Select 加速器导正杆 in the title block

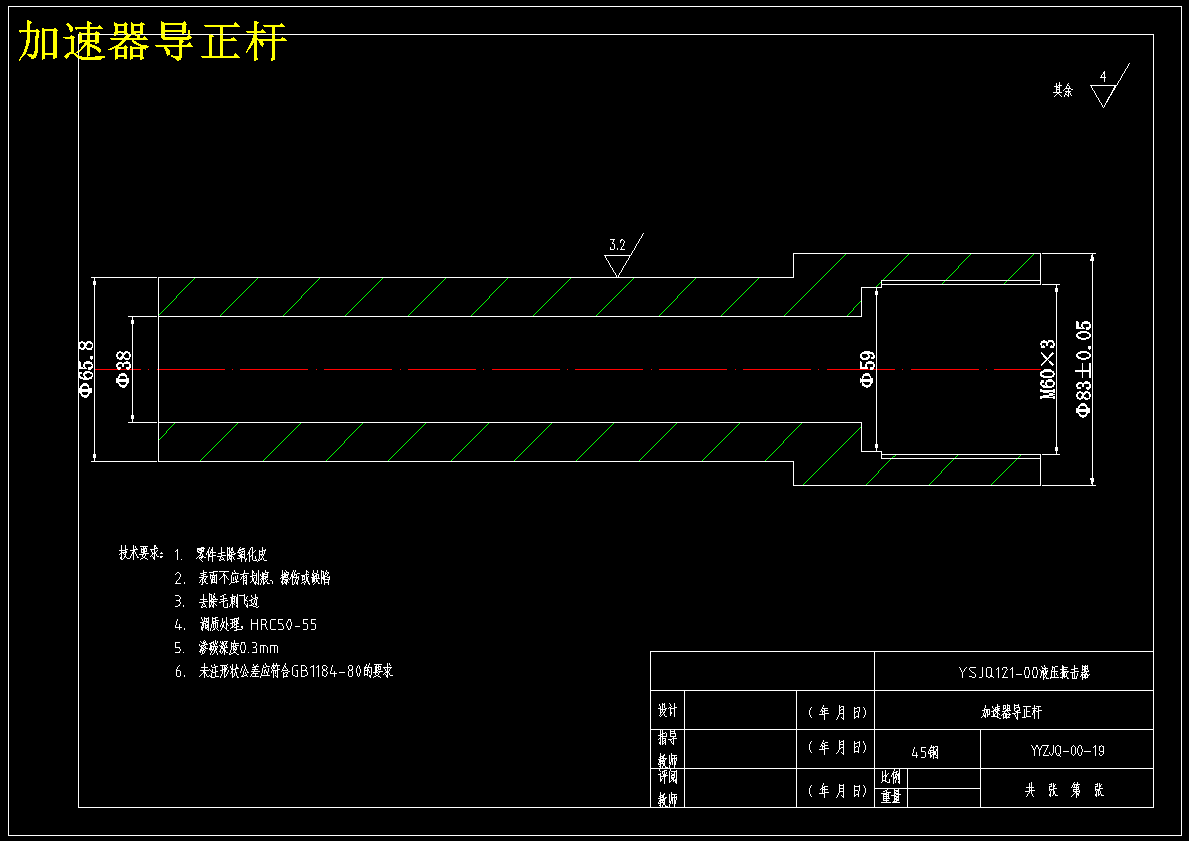point(1012,712)
